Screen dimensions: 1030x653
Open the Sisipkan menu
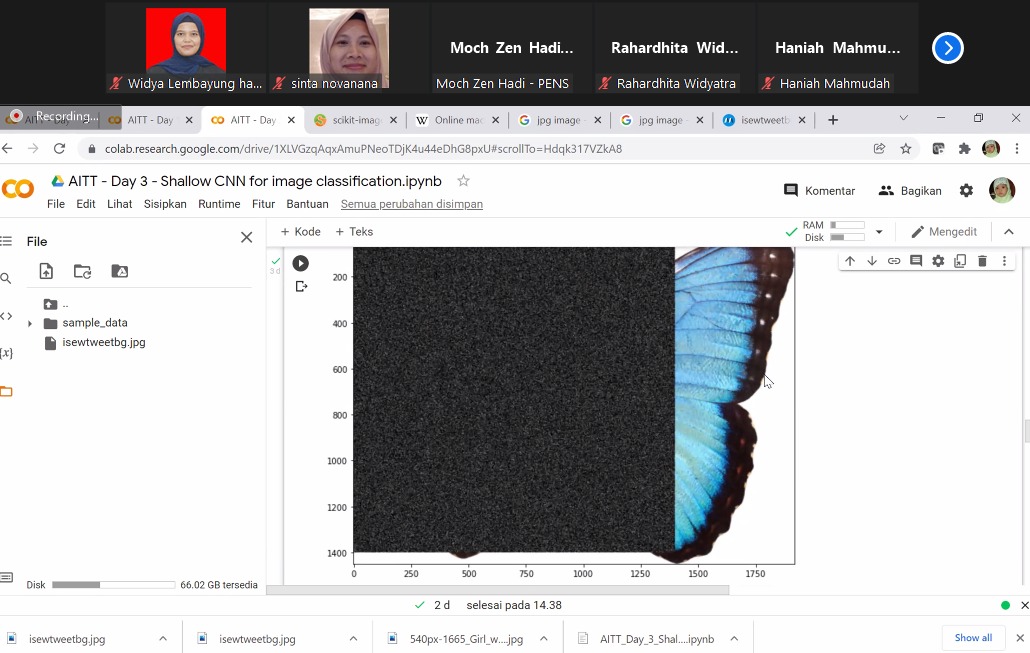[x=165, y=204]
